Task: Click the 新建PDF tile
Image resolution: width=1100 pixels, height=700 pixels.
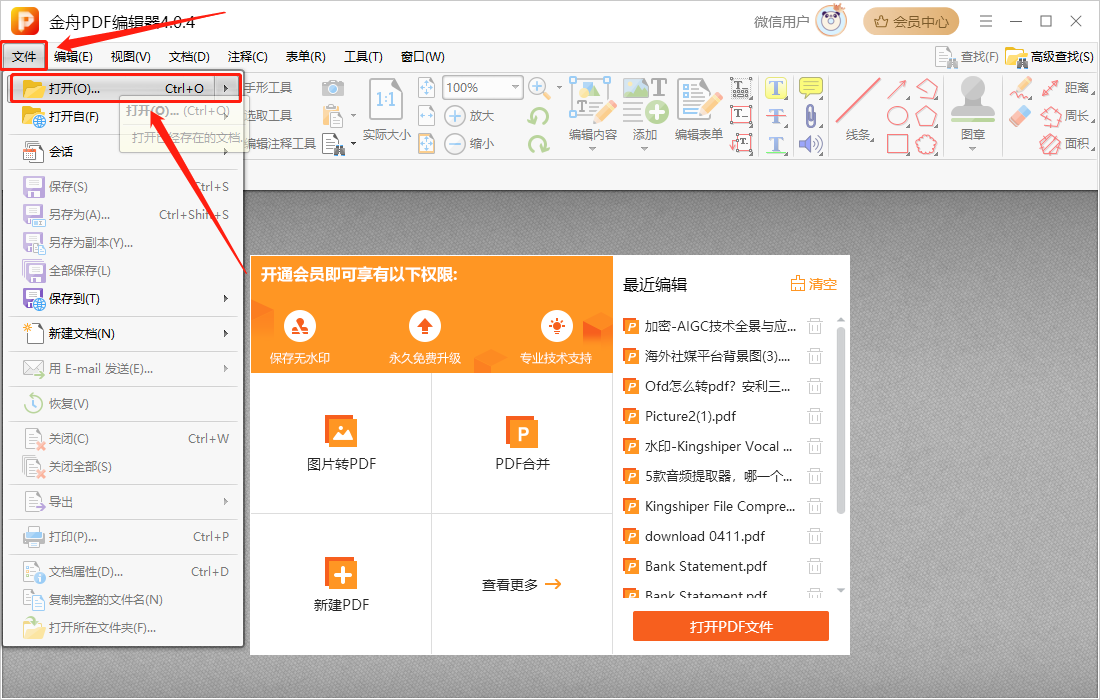Action: [x=341, y=584]
